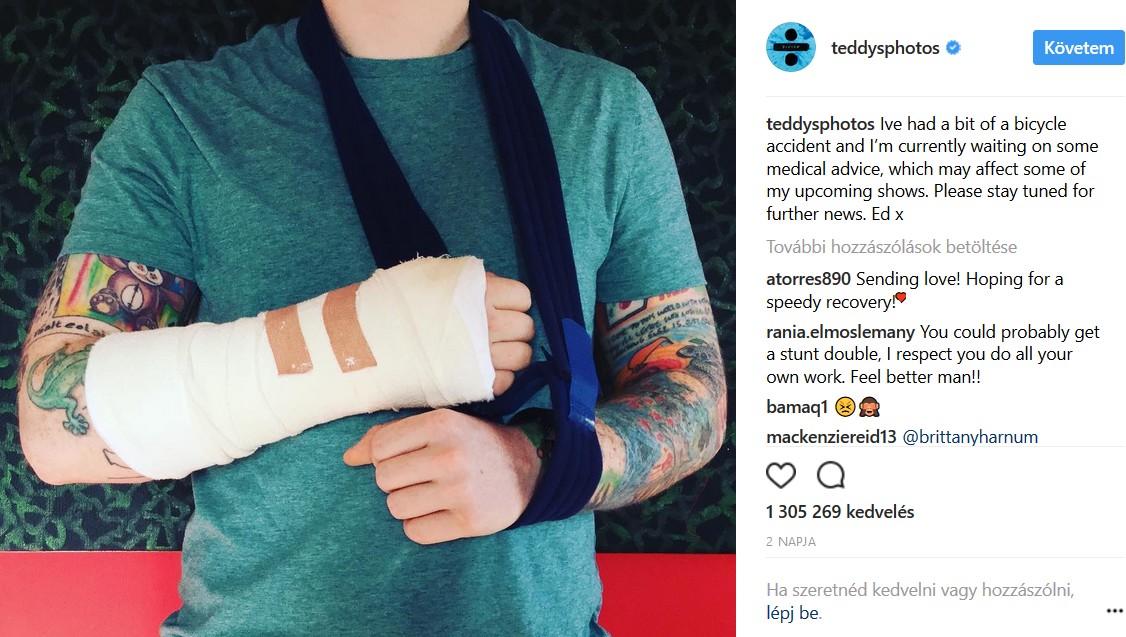Open teddysphotos username in header
The width and height of the screenshot is (1126, 637).
pos(885,48)
